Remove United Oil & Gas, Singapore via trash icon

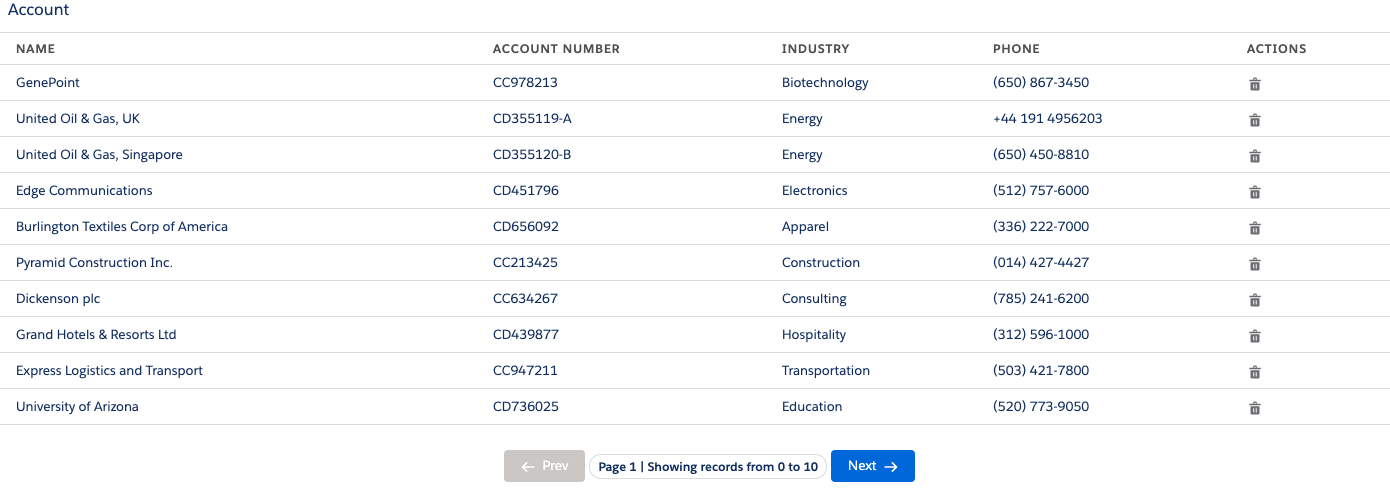point(1255,156)
